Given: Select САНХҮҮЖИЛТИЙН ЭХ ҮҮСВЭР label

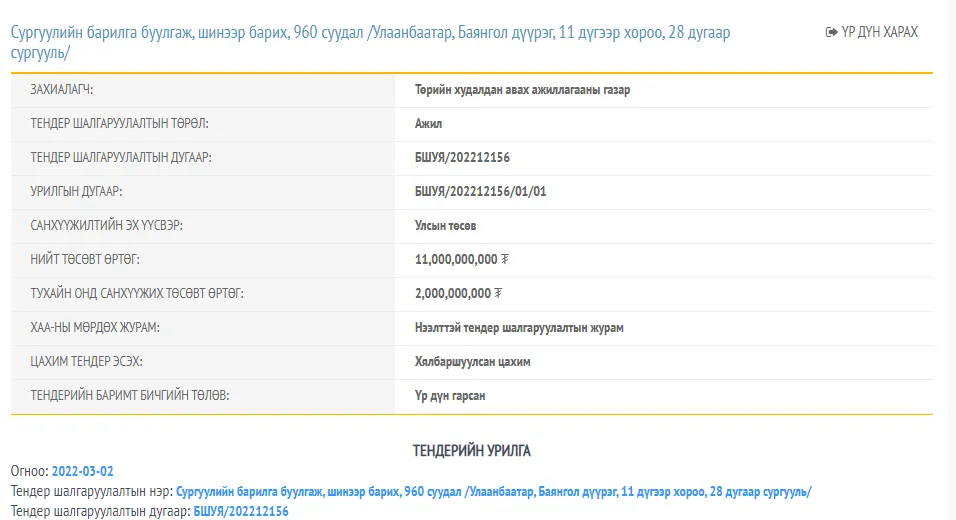Looking at the screenshot, I should (x=107, y=226).
